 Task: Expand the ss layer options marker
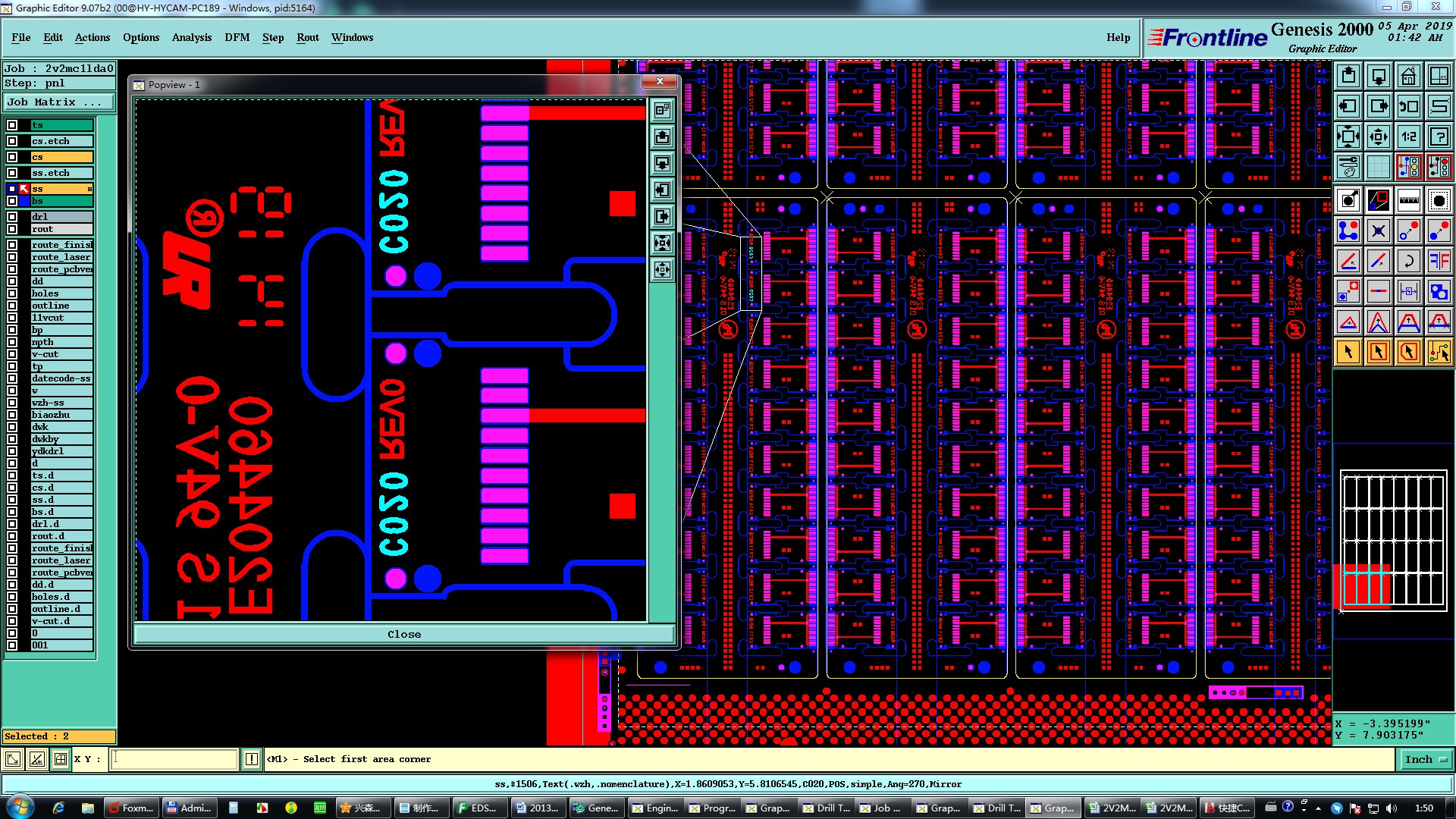coord(89,189)
